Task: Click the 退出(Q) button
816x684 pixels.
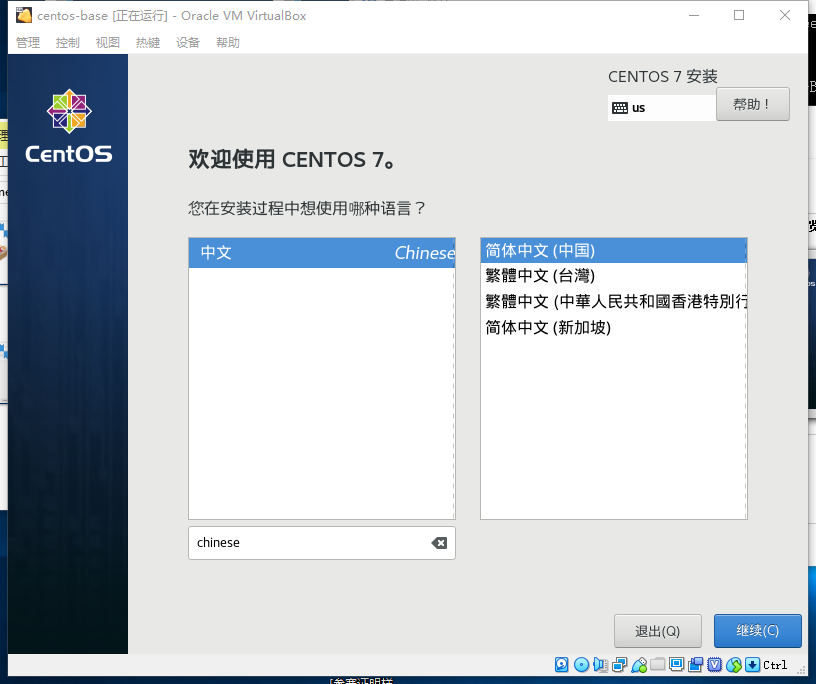Action: pyautogui.click(x=657, y=631)
